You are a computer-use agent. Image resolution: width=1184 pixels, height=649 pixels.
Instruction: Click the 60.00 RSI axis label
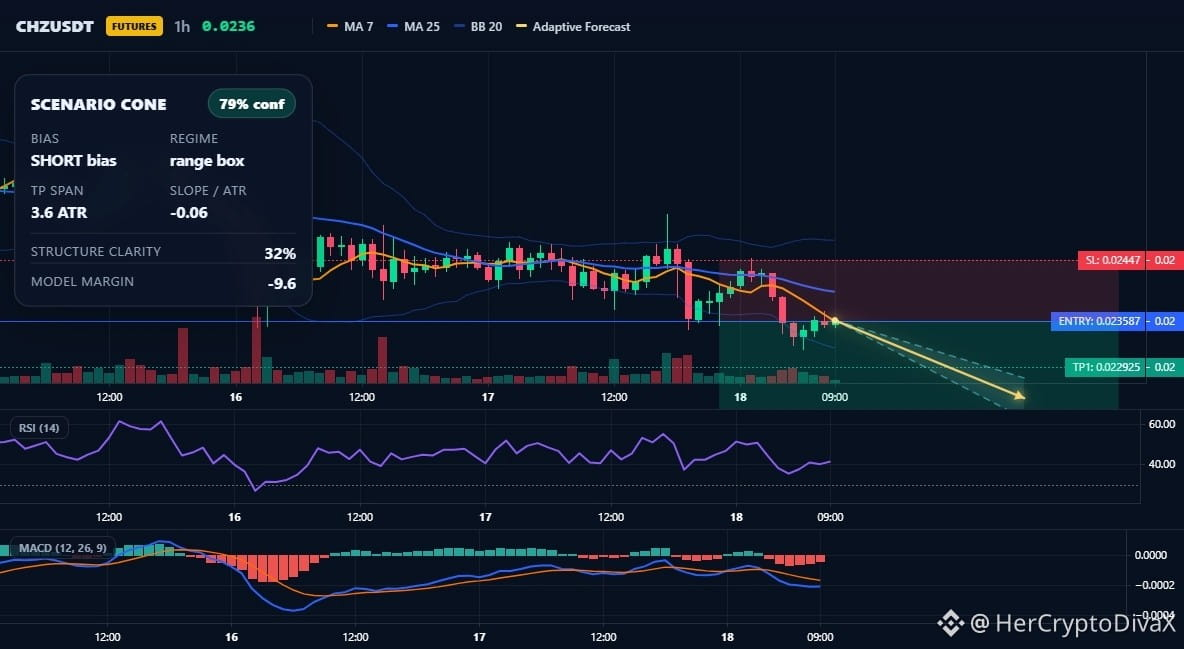click(1161, 424)
